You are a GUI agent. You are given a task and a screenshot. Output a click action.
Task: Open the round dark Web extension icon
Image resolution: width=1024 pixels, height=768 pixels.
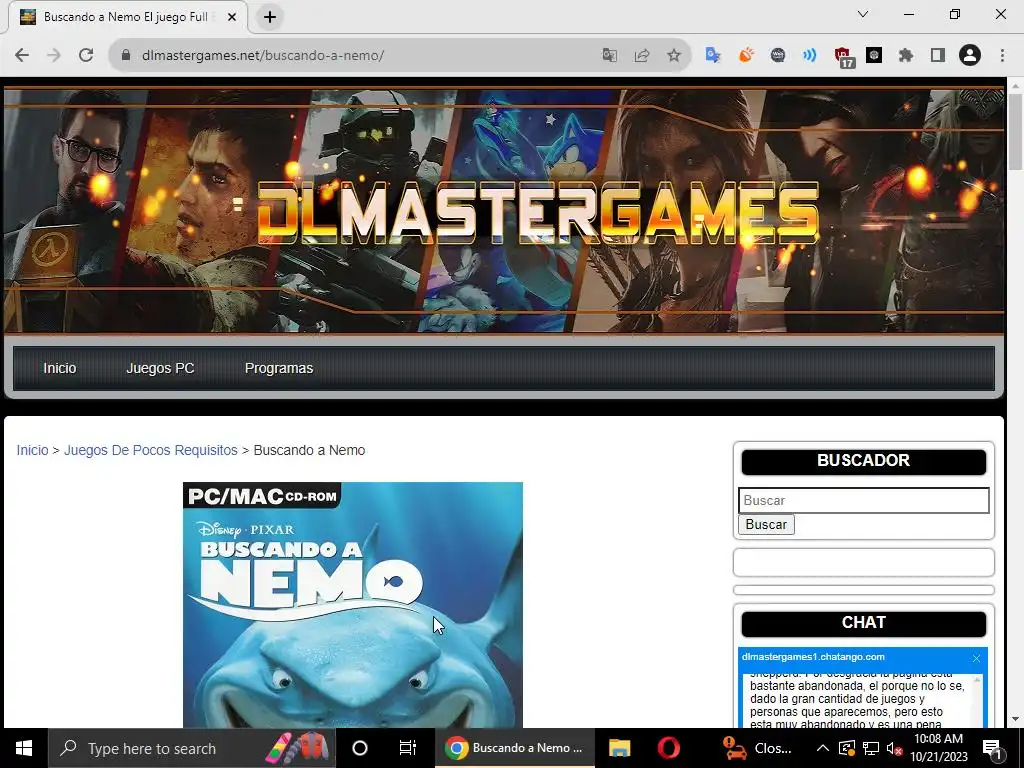[x=777, y=56]
